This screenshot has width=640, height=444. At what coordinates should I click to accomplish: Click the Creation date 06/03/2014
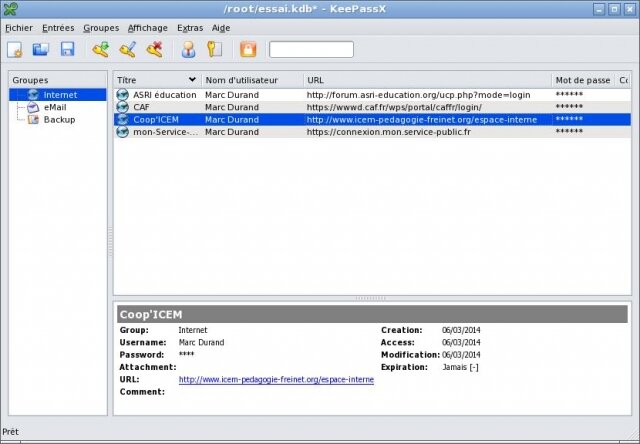point(461,330)
